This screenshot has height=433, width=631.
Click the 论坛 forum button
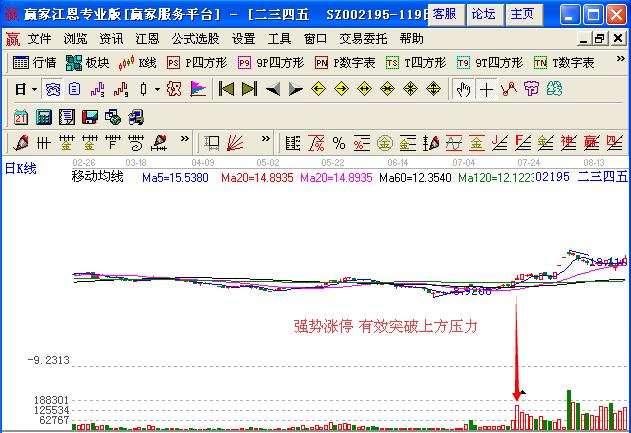tap(483, 13)
